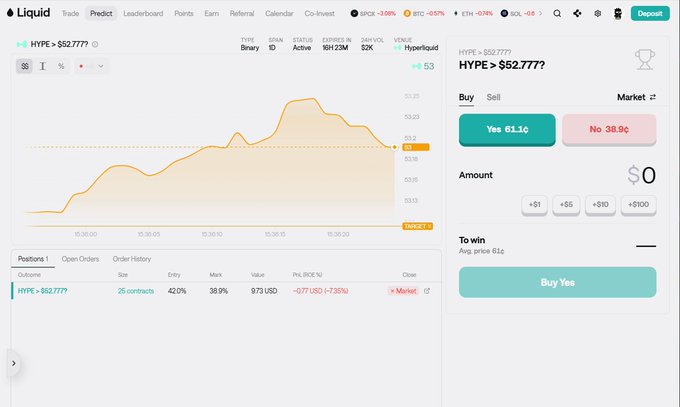This screenshot has height=407, width=680.
Task: Click the orange 53 price label on axis
Action: coord(416,148)
